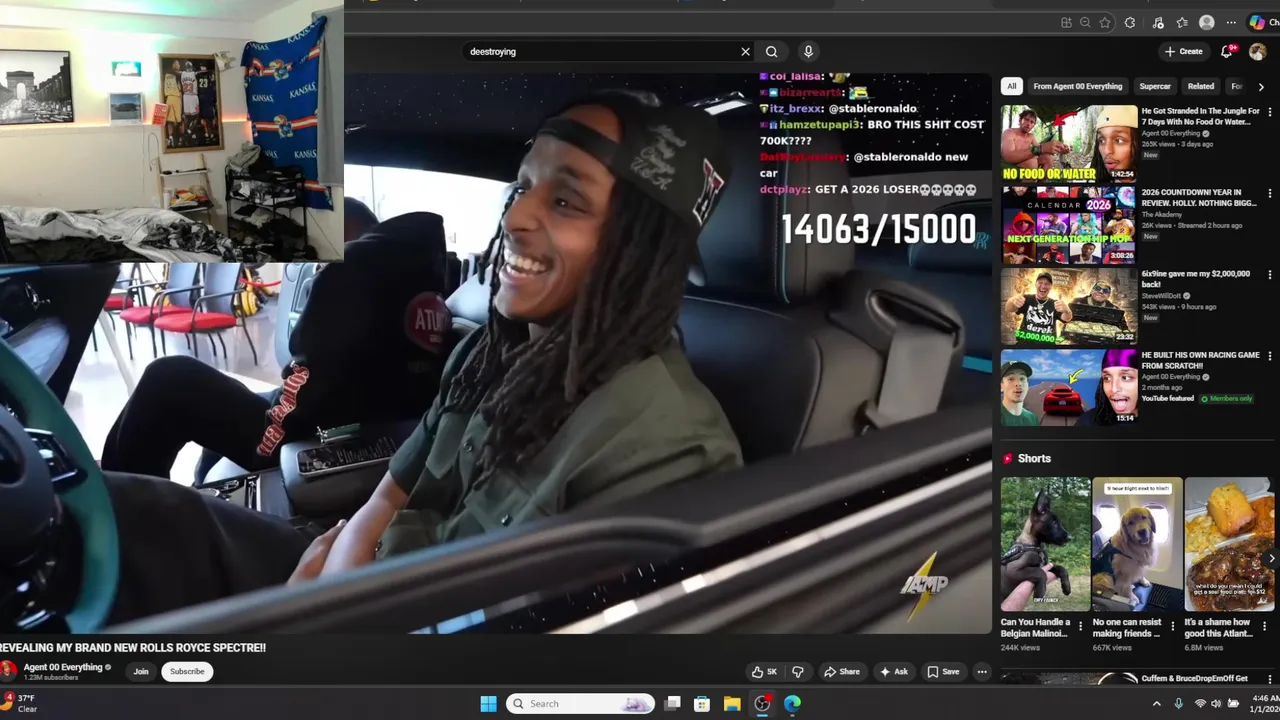Viewport: 1280px width, 720px height.
Task: Start voice search with the microphone icon
Action: (808, 52)
